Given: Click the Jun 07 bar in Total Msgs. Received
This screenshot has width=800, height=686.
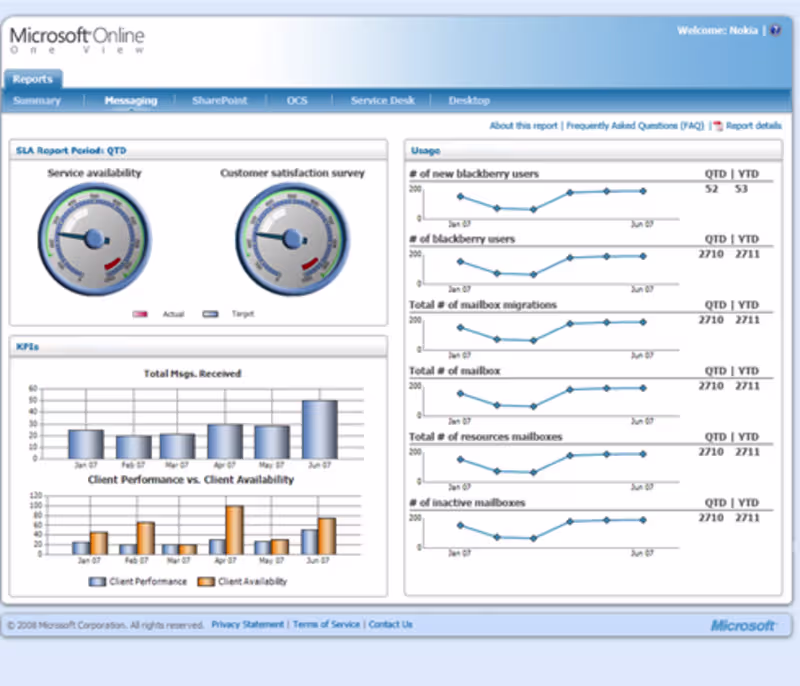Looking at the screenshot, I should click(320, 429).
